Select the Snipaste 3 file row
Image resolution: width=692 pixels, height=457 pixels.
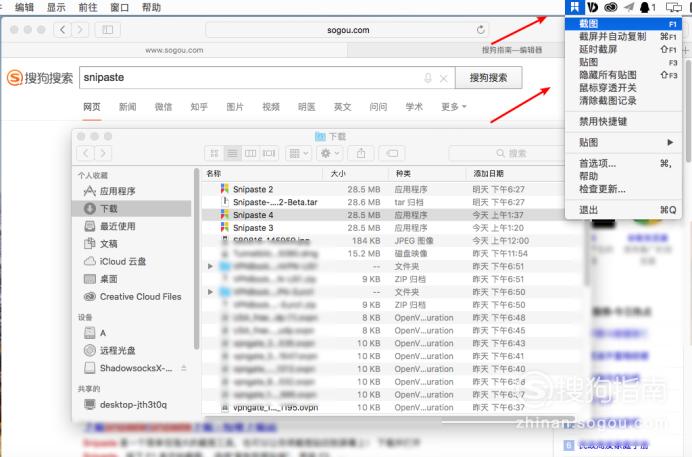click(393, 228)
